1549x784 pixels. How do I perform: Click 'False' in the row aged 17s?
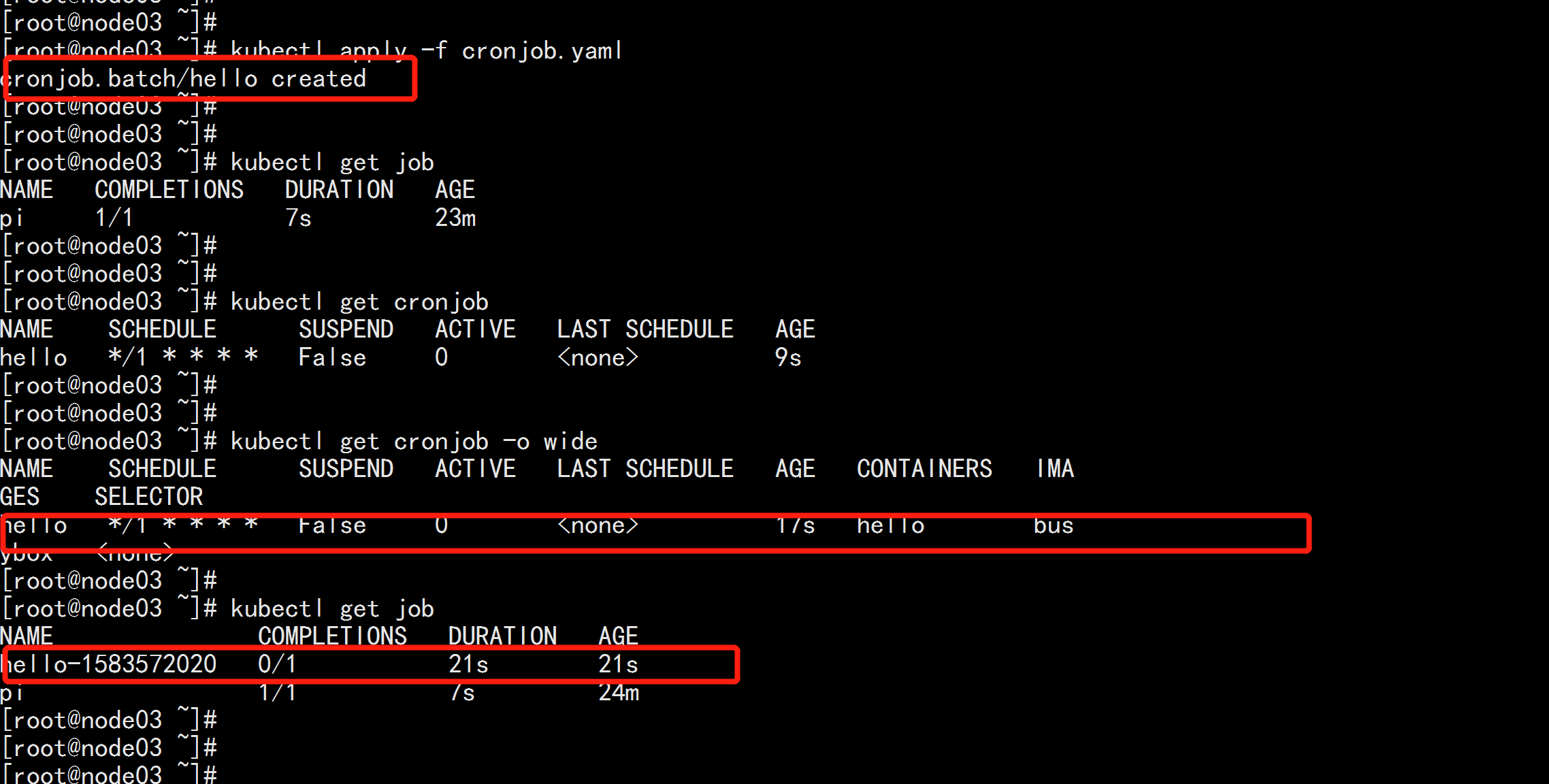click(x=332, y=525)
